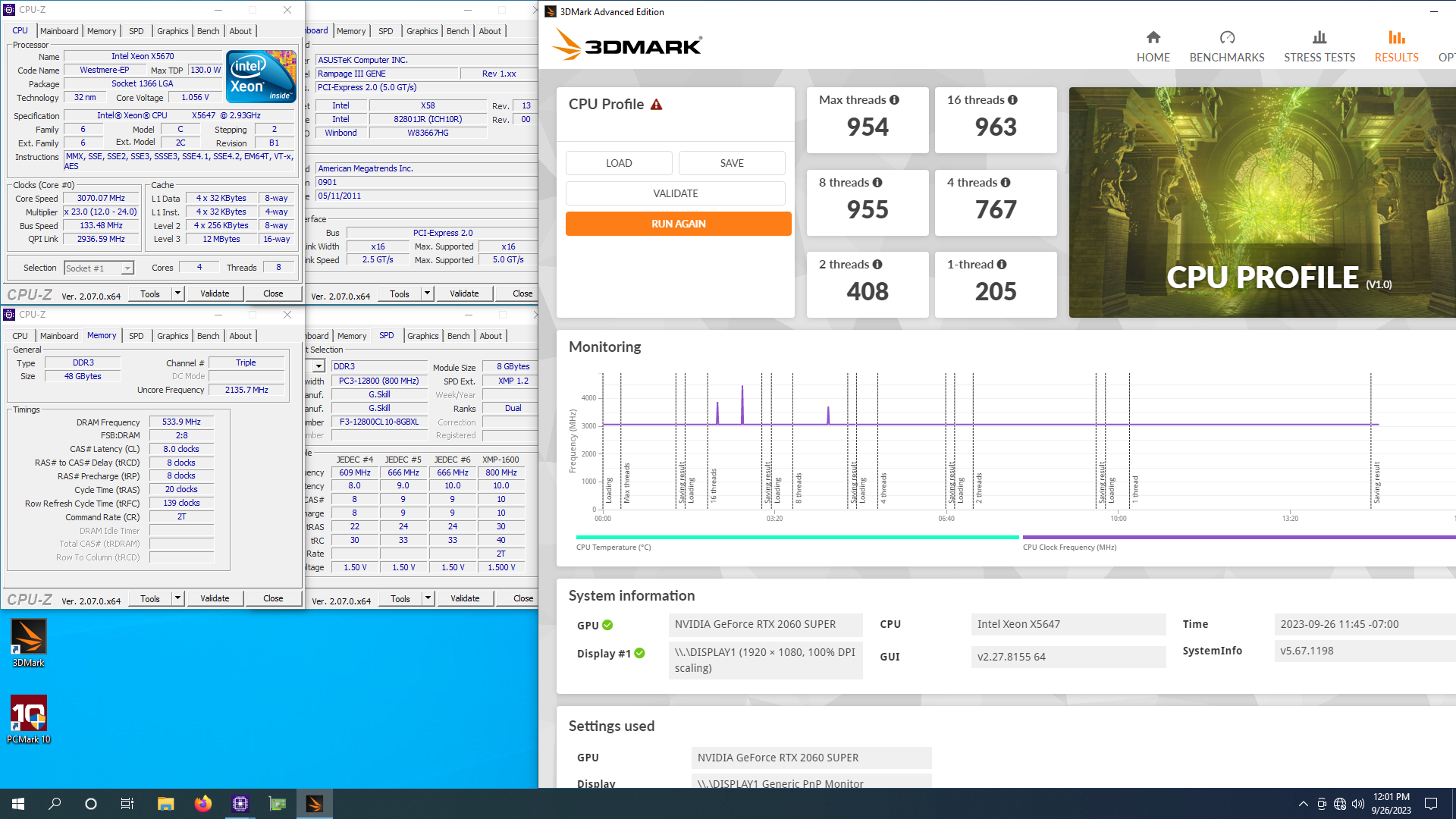Click the info icon next to Max threads
Screen dimensions: 1456x819
tap(894, 100)
